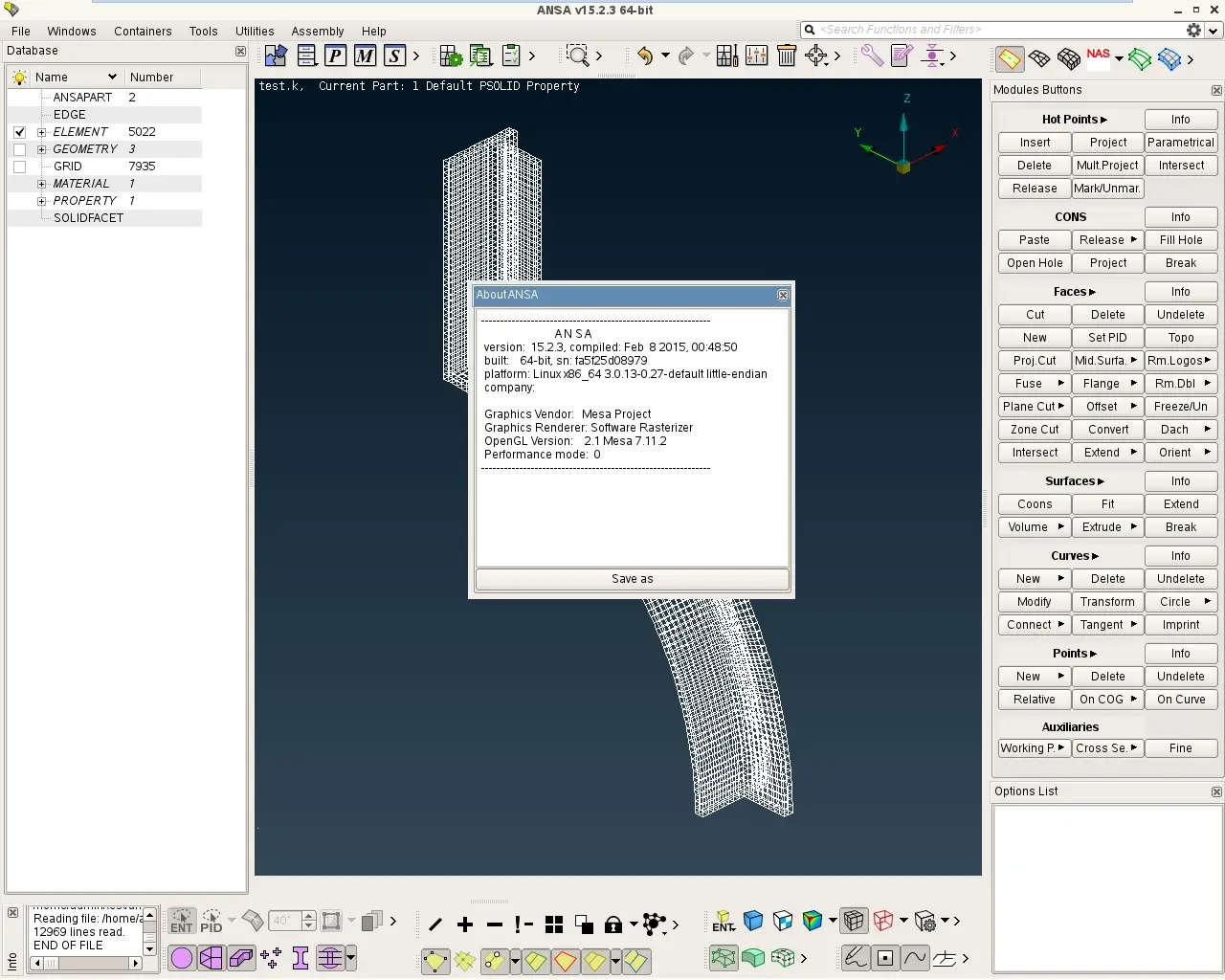The width and height of the screenshot is (1225, 980).
Task: Click Save as in About ANSA dialog
Action: [633, 579]
